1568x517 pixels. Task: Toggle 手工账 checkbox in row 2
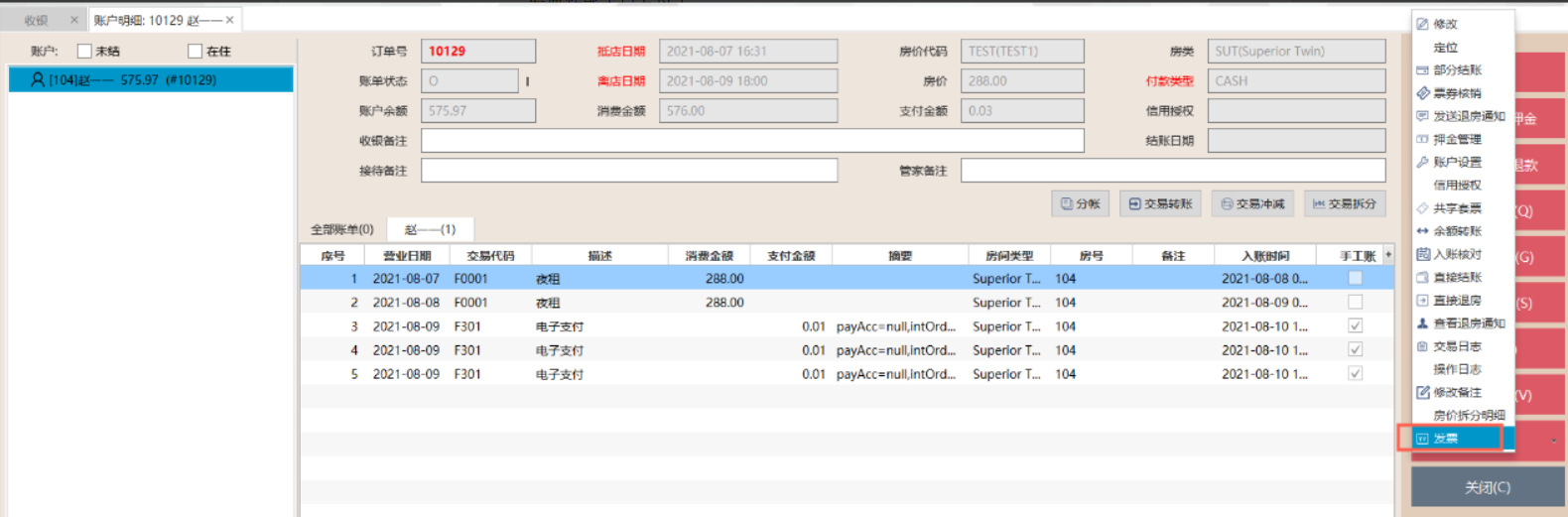tap(1355, 303)
